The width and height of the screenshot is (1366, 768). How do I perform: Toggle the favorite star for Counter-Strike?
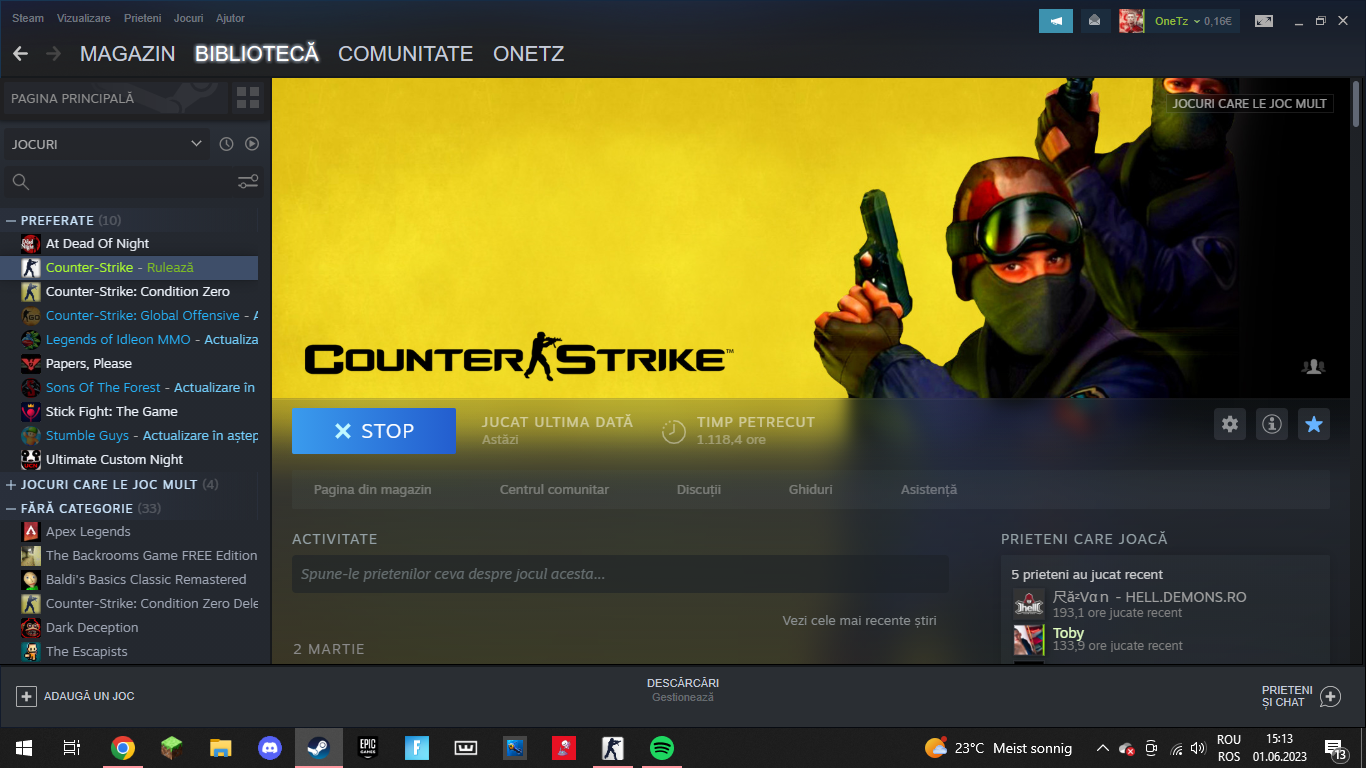[x=1314, y=424]
